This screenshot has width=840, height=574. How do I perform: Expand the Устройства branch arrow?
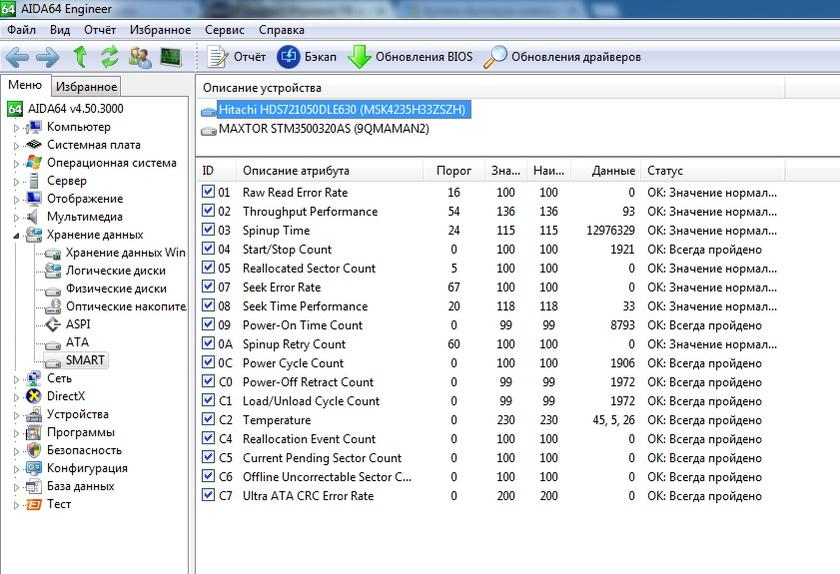[16, 415]
